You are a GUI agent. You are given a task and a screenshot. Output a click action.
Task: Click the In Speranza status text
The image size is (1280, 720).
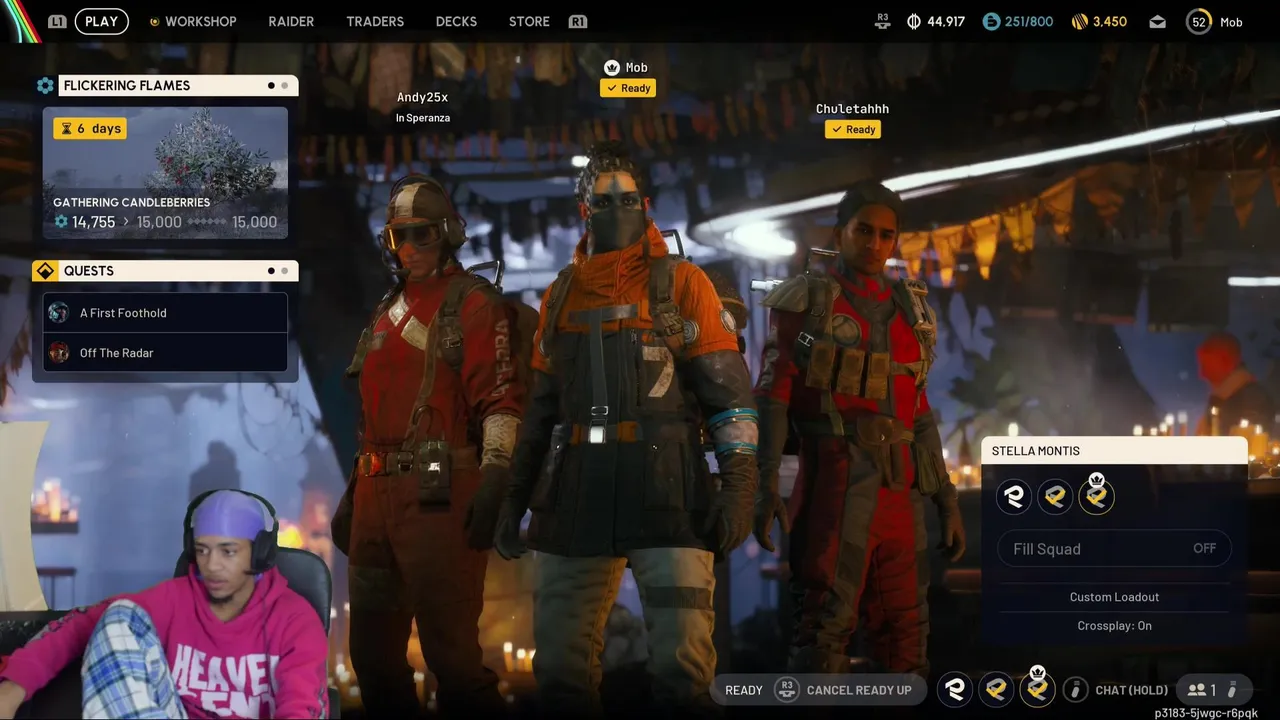point(423,118)
